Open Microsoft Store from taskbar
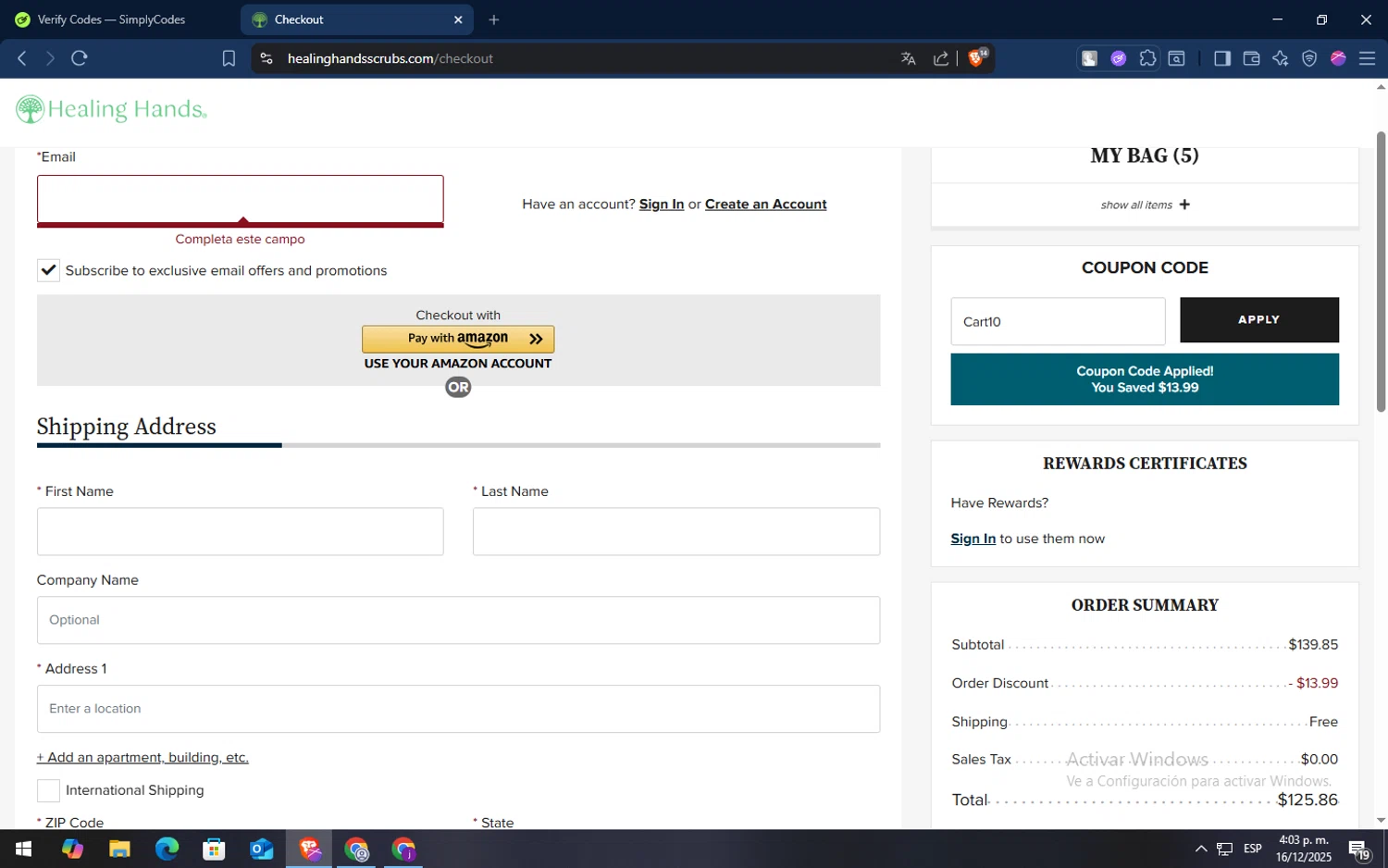1388x868 pixels. pos(214,849)
